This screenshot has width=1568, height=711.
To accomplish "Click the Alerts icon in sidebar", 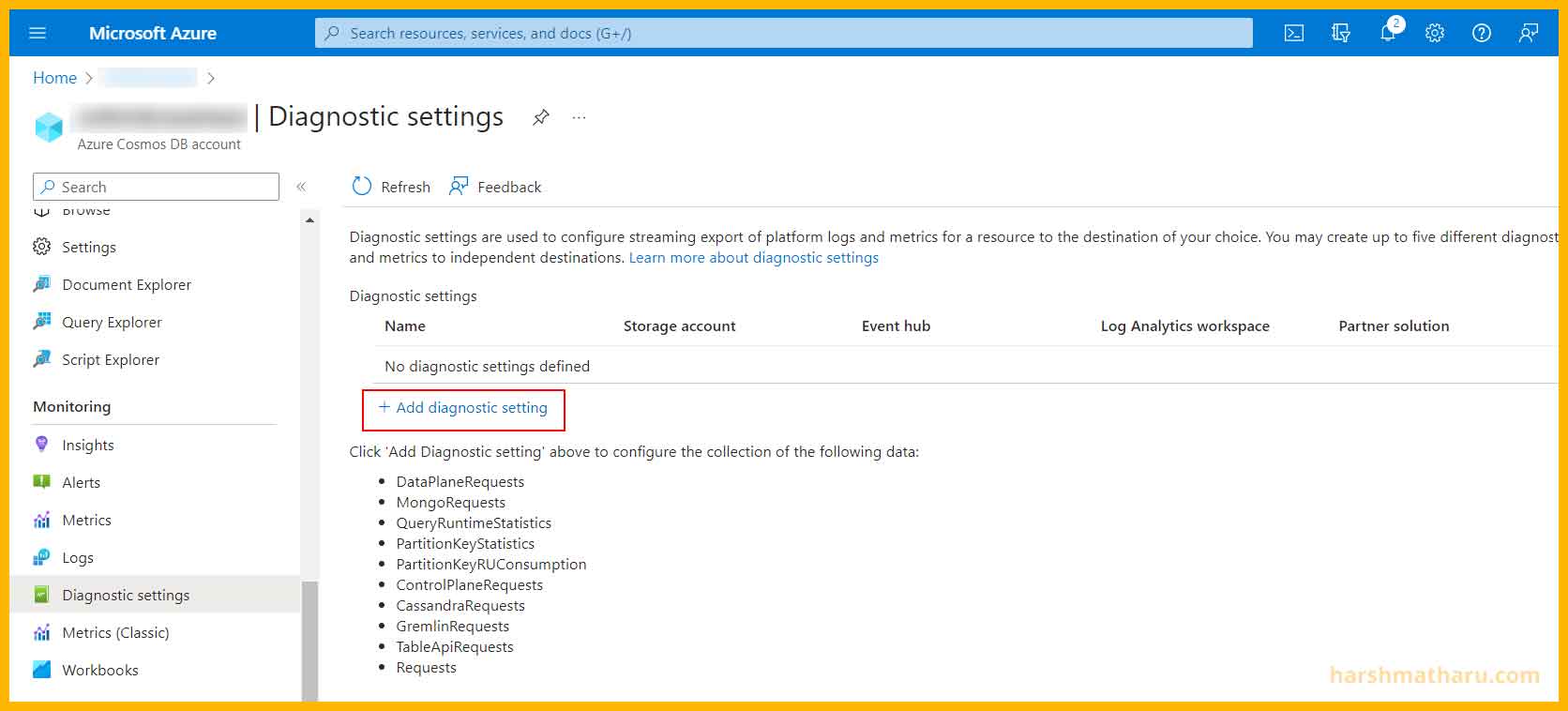I will click(42, 482).
